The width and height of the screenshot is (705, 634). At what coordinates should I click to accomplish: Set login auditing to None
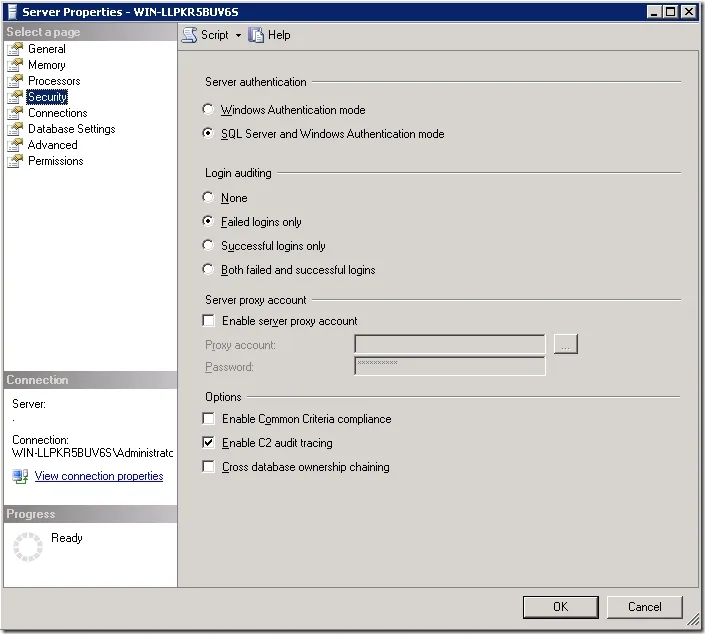pos(208,197)
